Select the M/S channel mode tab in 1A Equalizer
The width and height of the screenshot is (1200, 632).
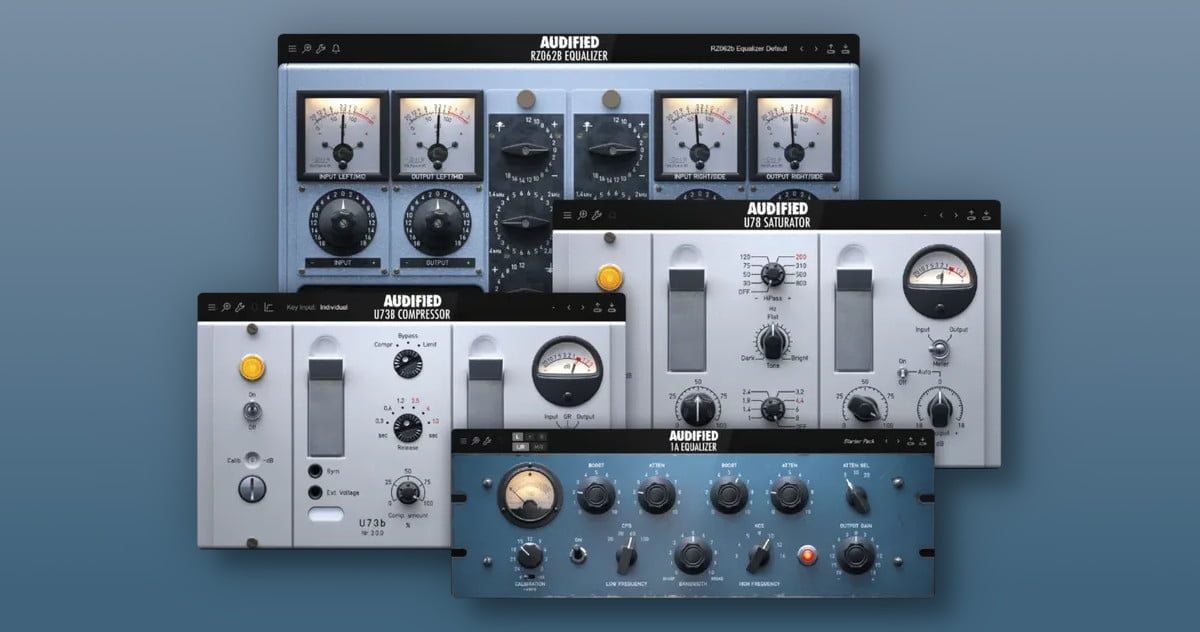click(x=538, y=446)
